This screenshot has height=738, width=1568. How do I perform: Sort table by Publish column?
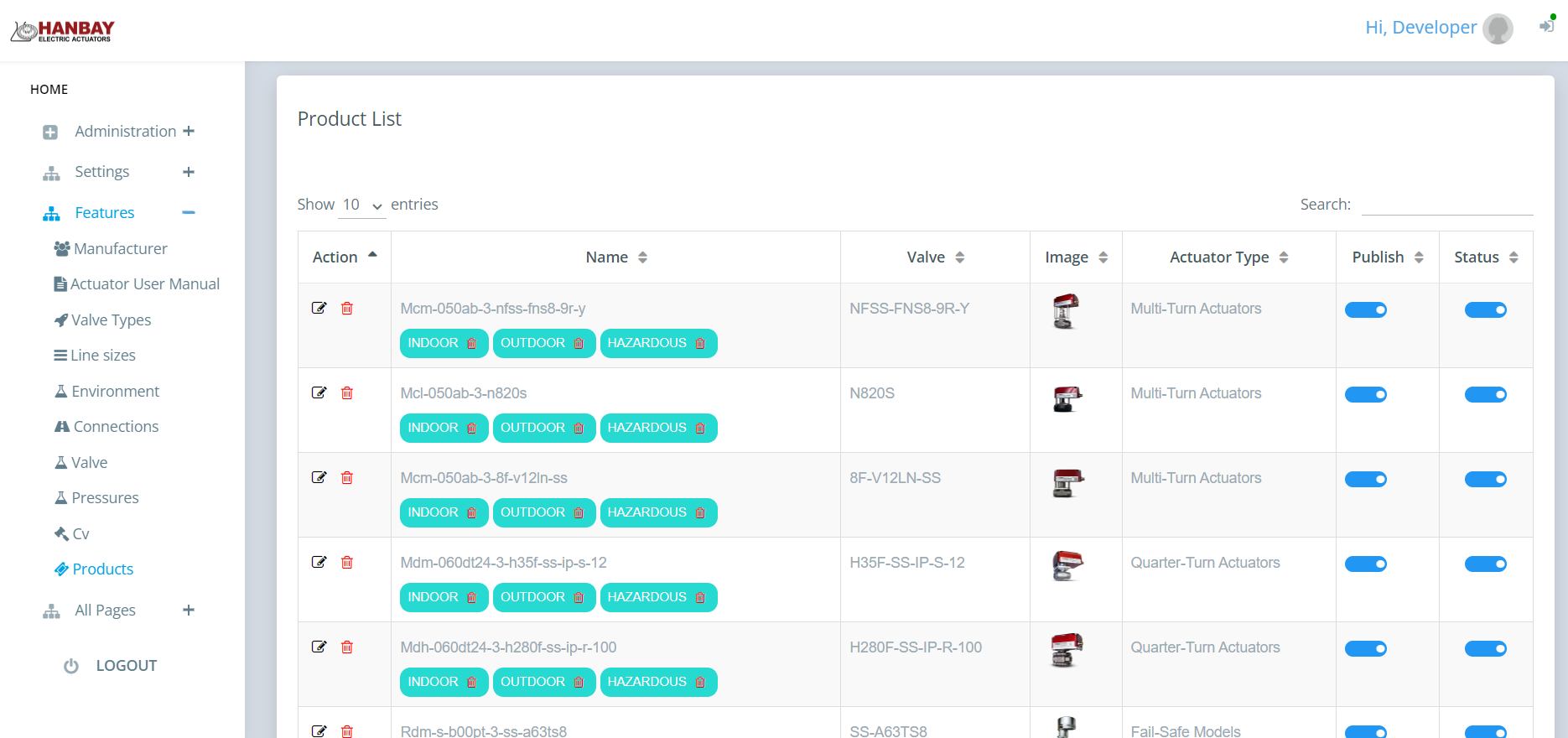click(1388, 257)
